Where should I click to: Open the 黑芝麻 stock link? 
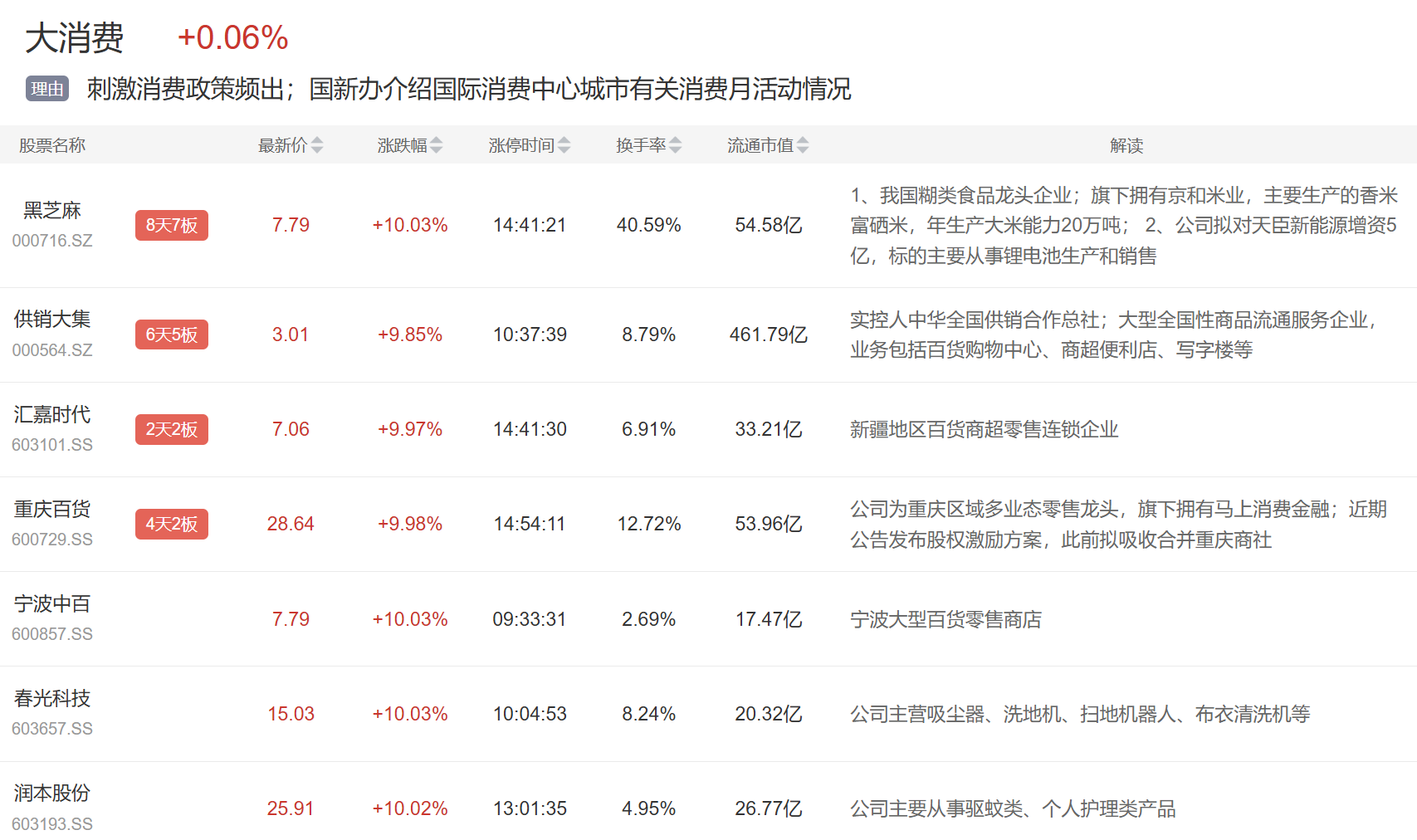tap(52, 211)
